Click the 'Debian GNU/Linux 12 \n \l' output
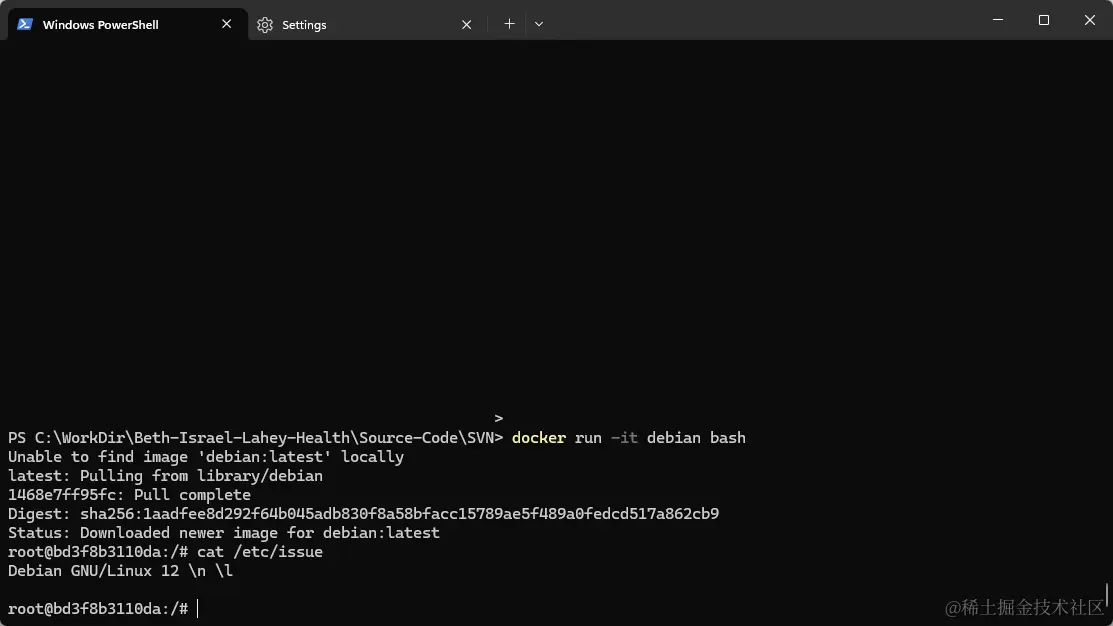Screen dimensions: 1113x626 pos(121,571)
